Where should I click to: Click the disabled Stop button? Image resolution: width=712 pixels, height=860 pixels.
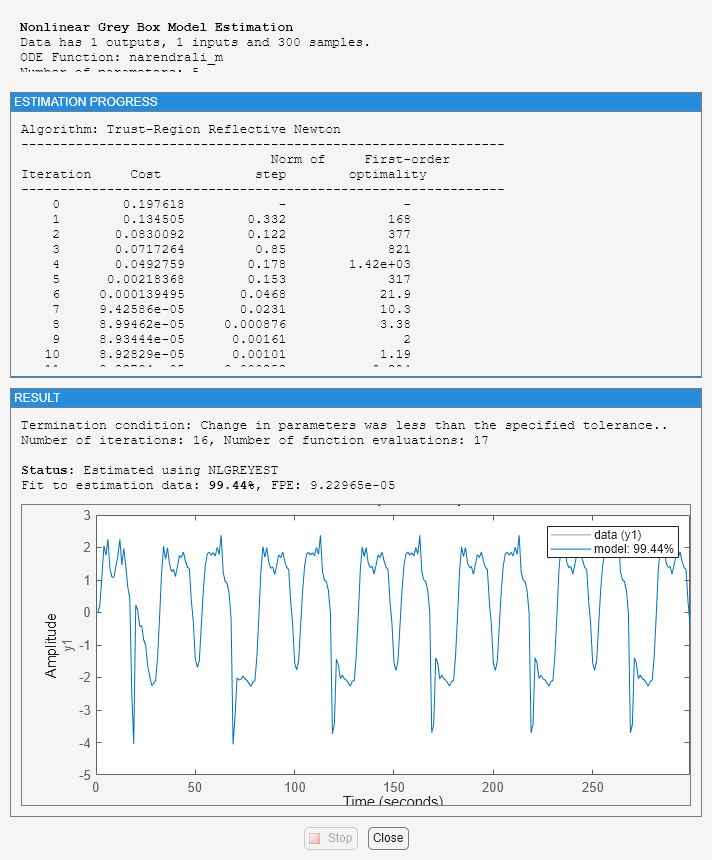(331, 838)
